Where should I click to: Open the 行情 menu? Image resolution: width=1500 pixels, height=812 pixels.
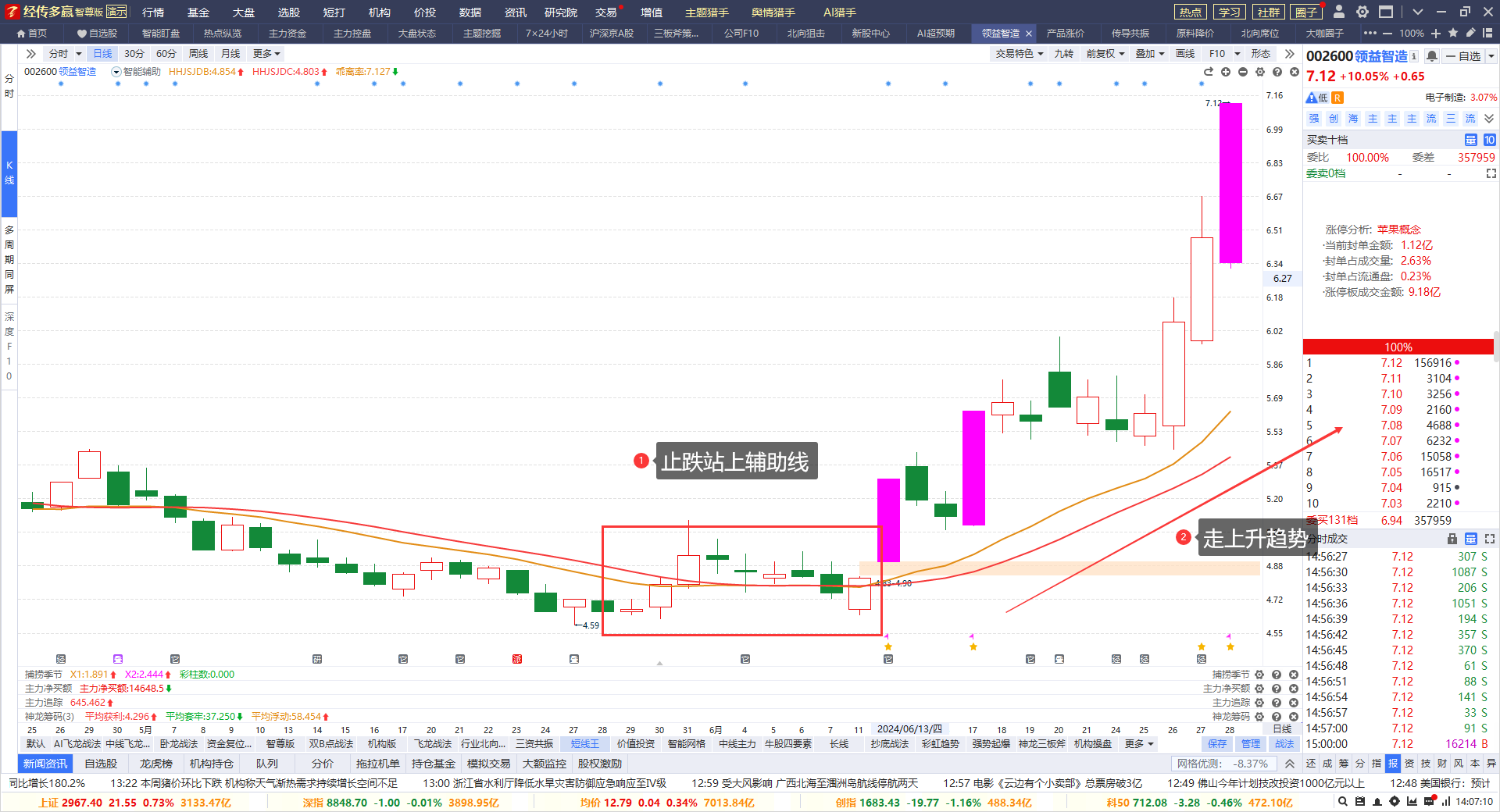pos(153,12)
